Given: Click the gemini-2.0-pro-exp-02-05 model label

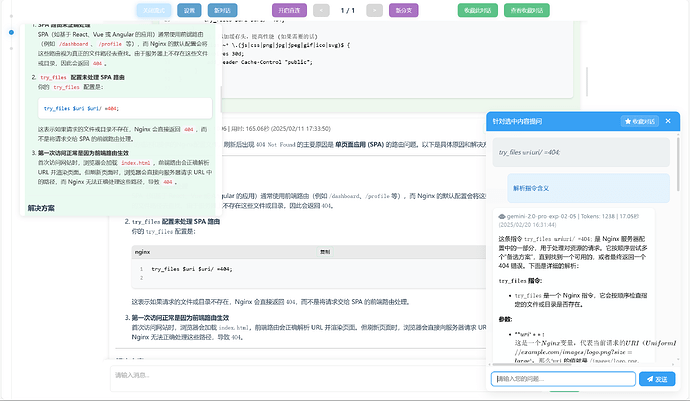Looking at the screenshot, I should (x=542, y=216).
